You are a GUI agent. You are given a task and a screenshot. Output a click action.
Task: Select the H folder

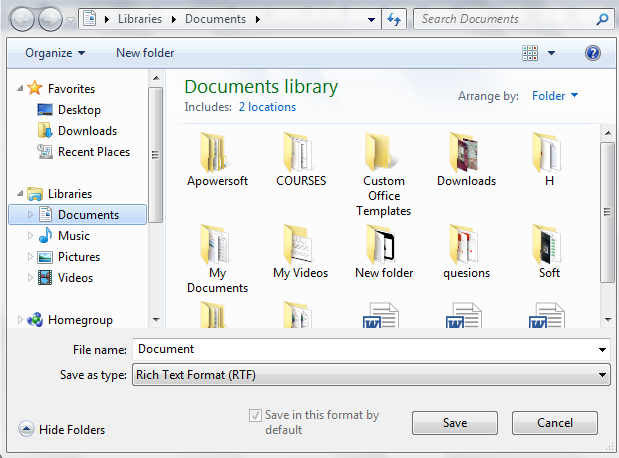[549, 160]
